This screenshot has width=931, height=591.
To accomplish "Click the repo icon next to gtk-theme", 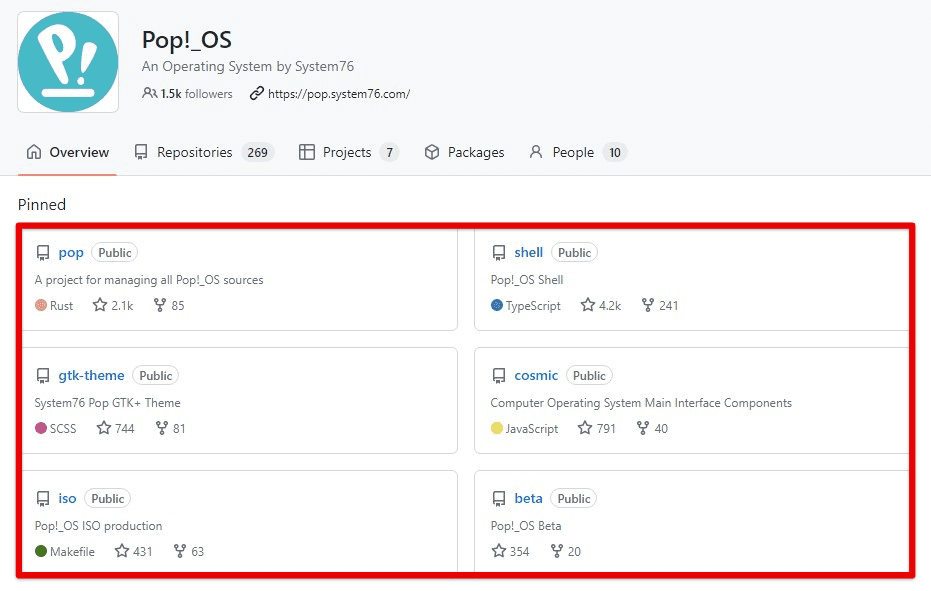I will point(43,376).
